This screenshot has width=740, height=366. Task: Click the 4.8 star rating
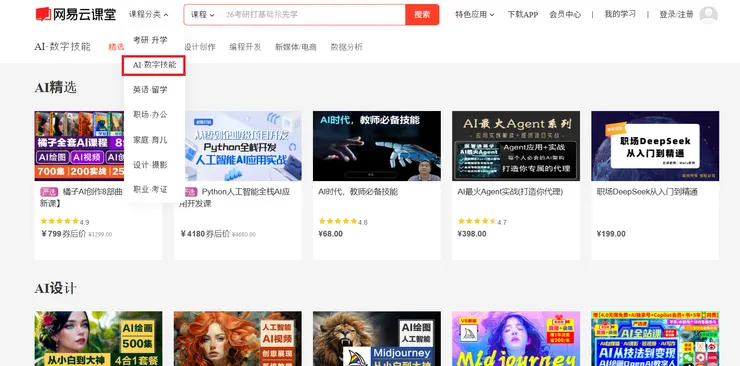coord(343,221)
